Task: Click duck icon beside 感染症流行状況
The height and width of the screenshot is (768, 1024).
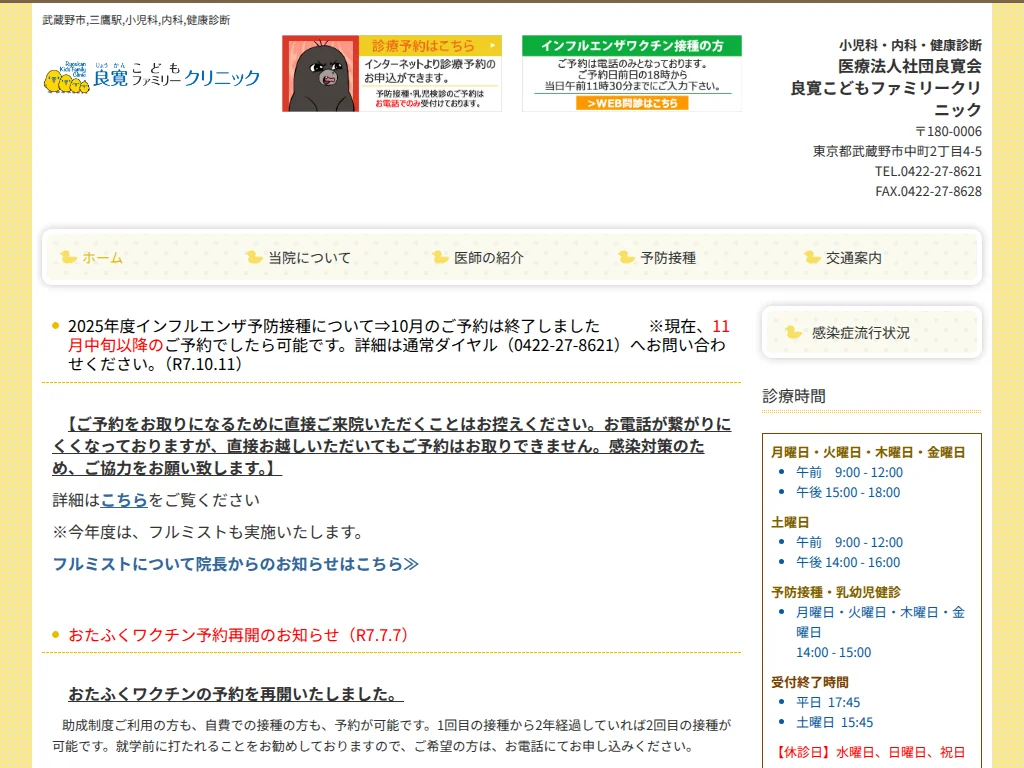Action: point(793,332)
